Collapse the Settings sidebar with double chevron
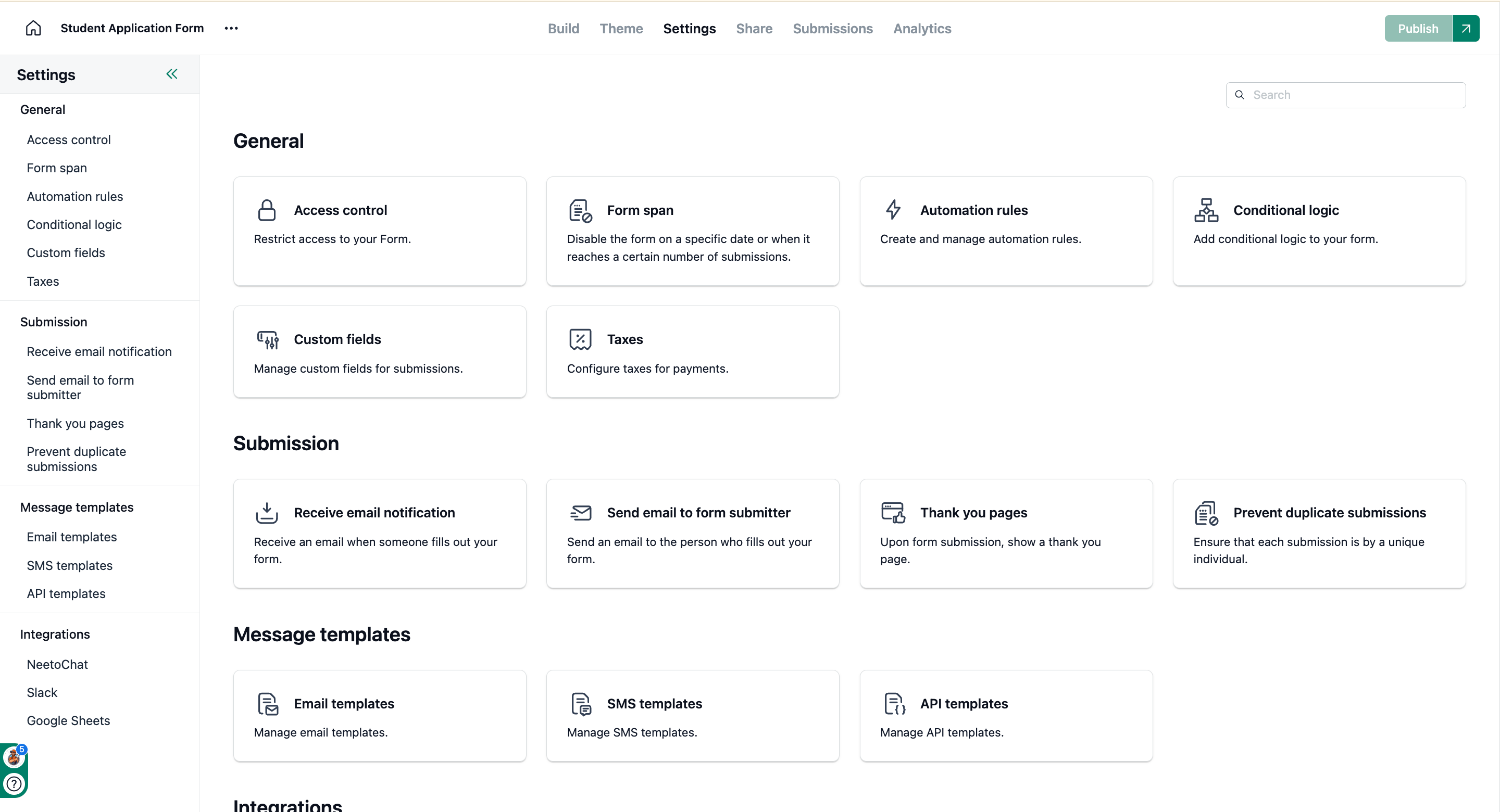1500x812 pixels. pos(172,74)
